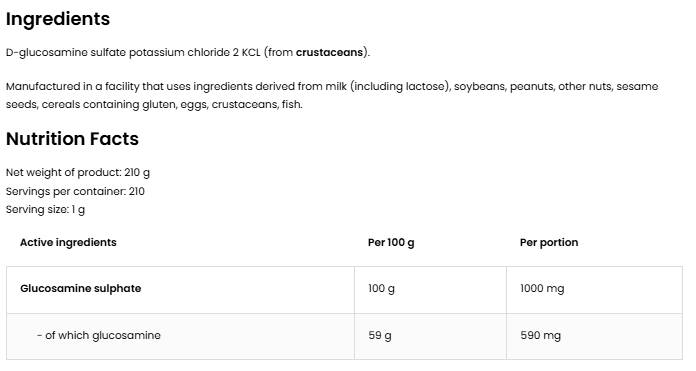Click the Ingredients heading
This screenshot has height=371, width=696.
click(x=58, y=20)
